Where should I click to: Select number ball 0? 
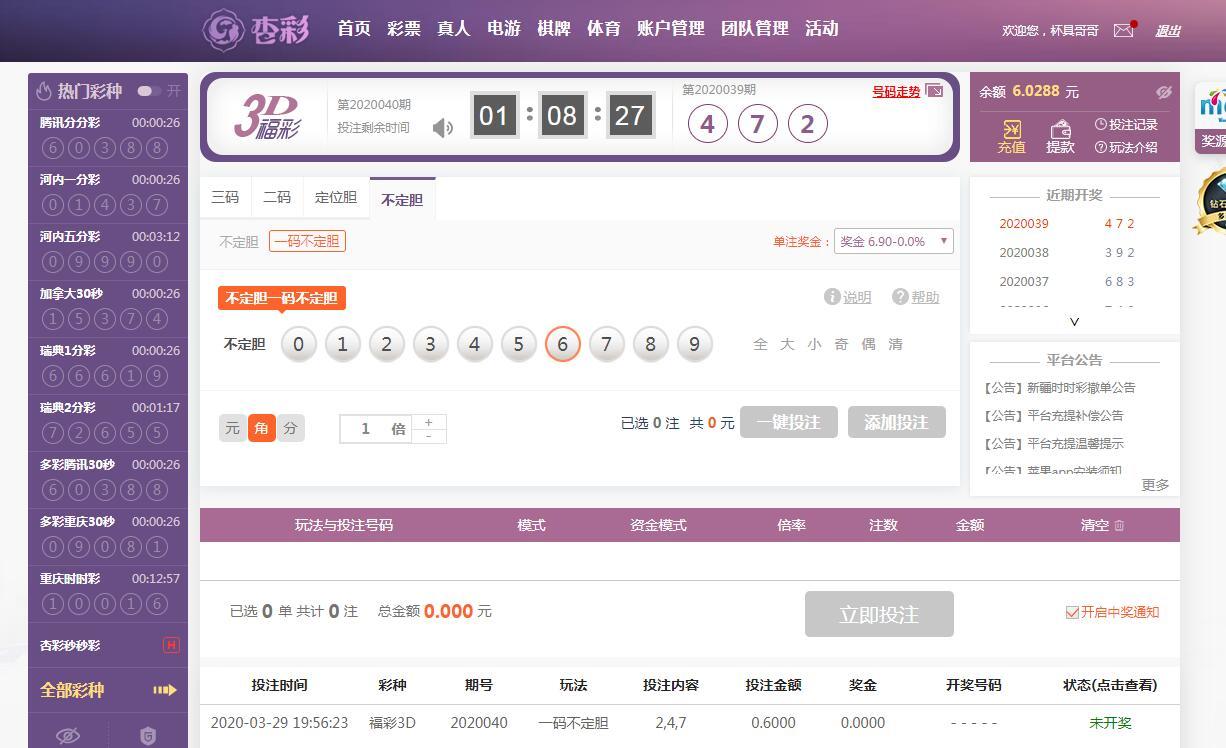click(x=299, y=344)
